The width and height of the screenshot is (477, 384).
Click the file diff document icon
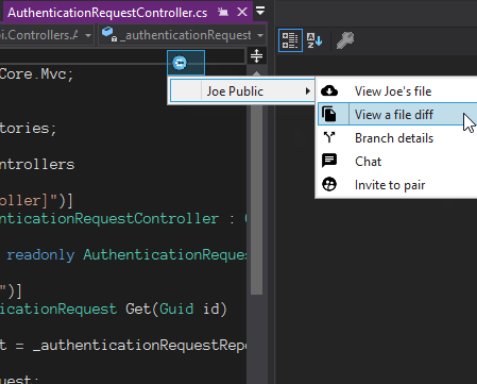pyautogui.click(x=329, y=114)
